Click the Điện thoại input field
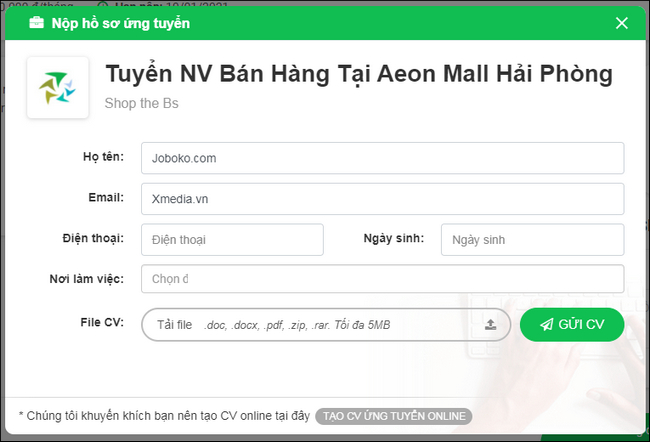Viewport: 650px width, 442px height. pyautogui.click(x=232, y=240)
